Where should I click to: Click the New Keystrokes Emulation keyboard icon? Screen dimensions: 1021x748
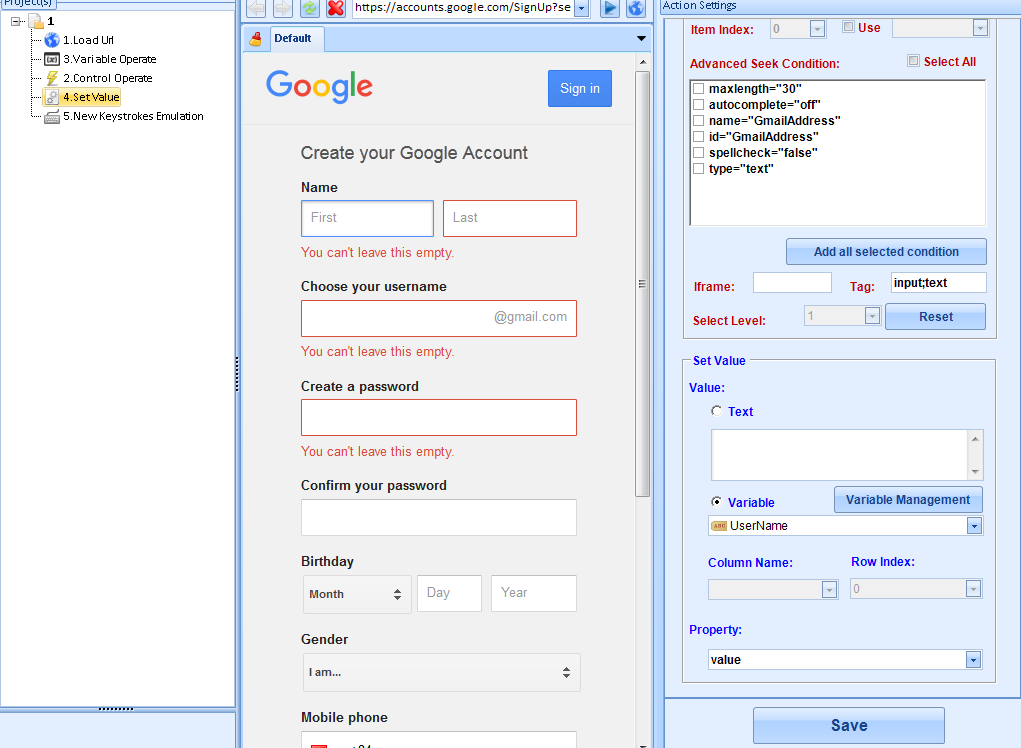[52, 116]
